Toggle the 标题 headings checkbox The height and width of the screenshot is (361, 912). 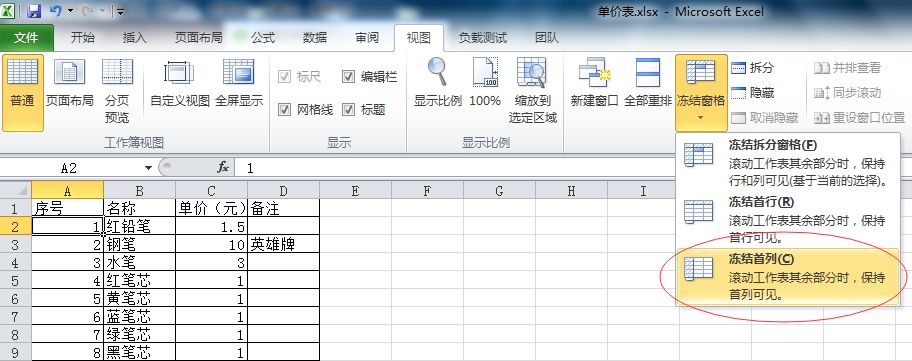click(348, 109)
